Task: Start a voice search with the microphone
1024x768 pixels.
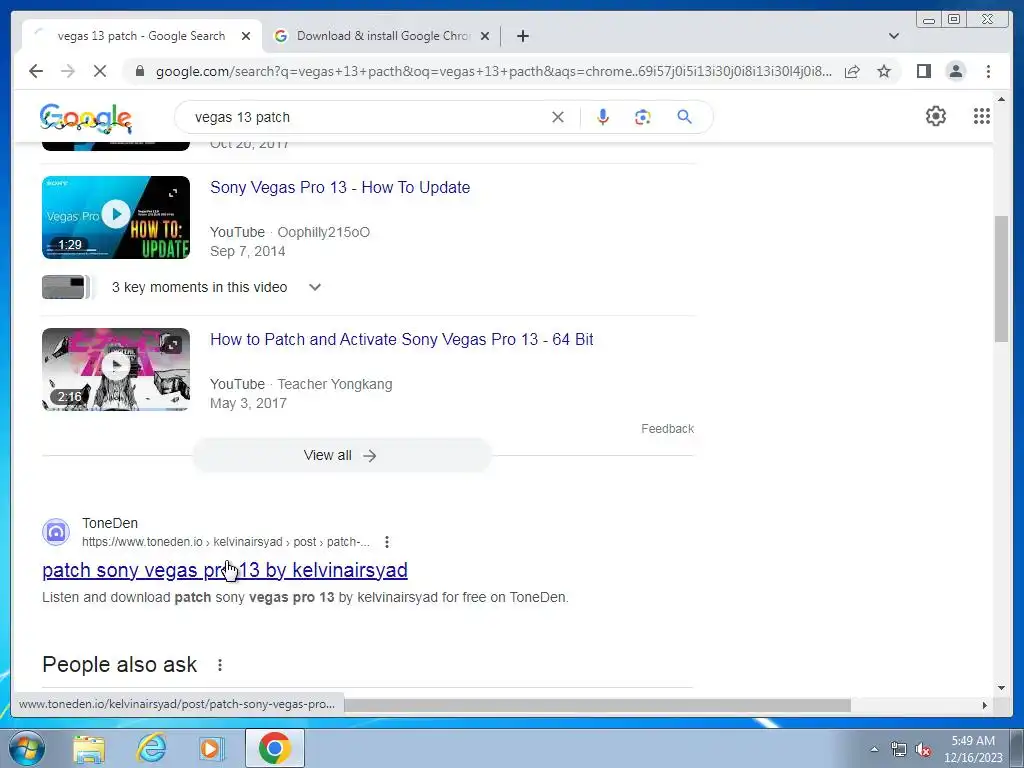Action: pyautogui.click(x=603, y=118)
